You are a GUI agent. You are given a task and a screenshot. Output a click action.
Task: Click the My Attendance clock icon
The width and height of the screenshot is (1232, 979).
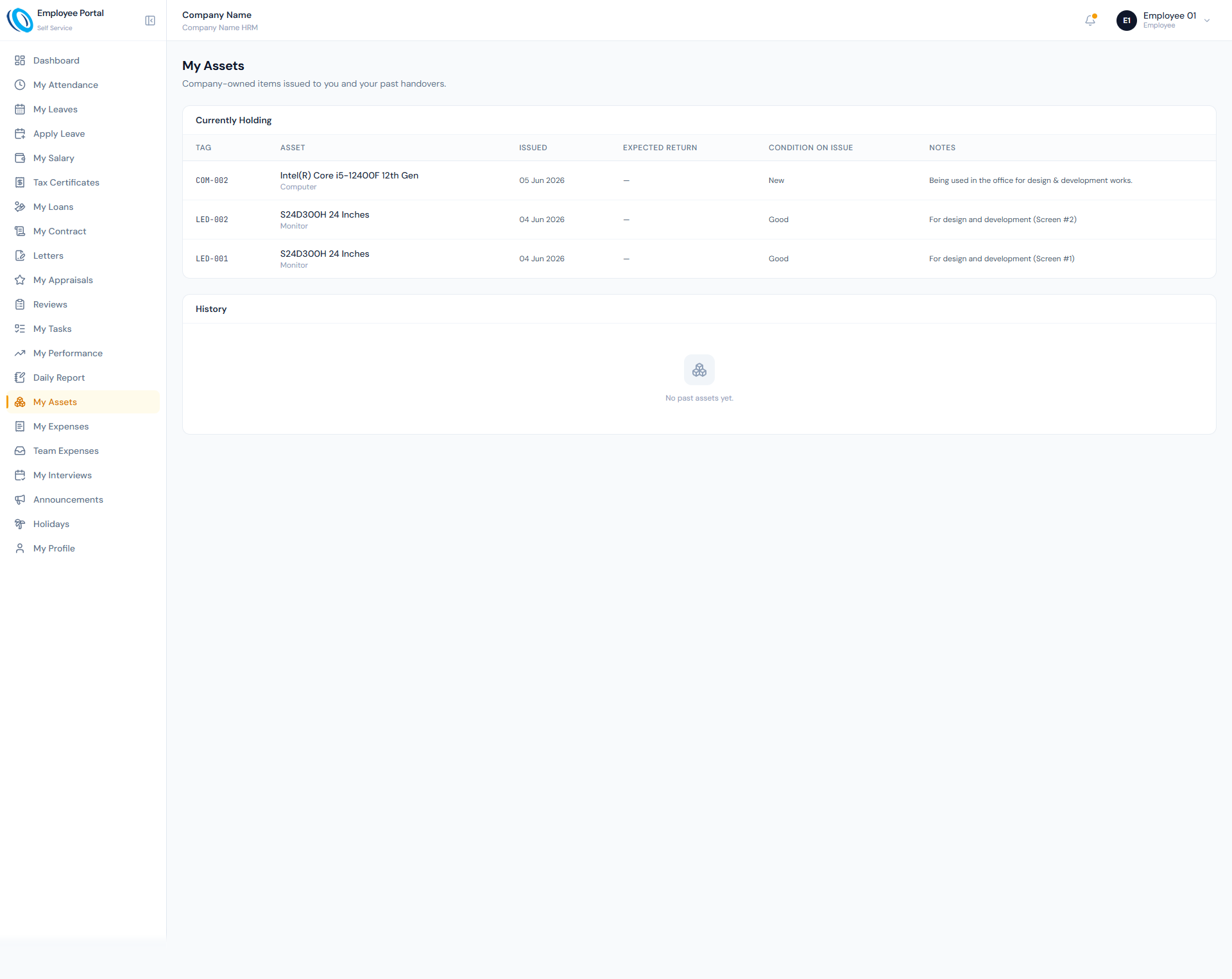[20, 85]
